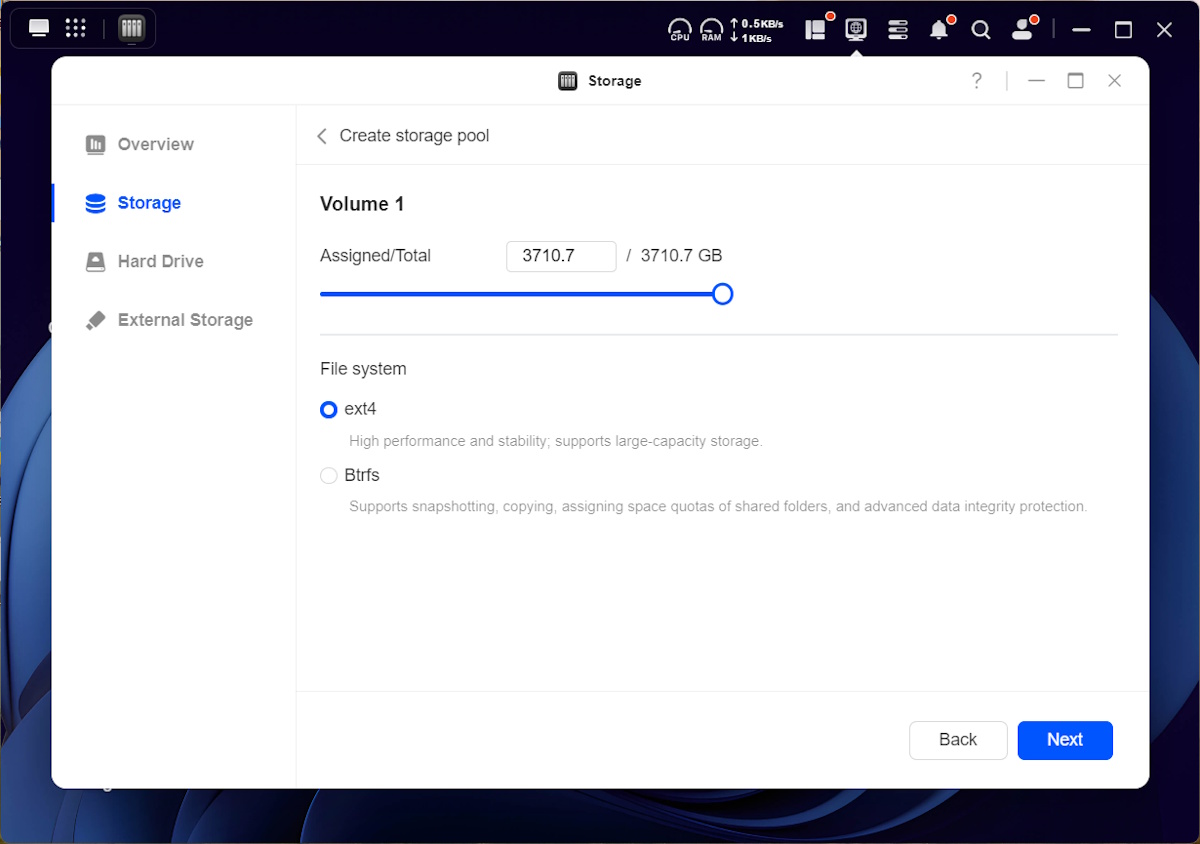
Task: Open the app grid launcher
Action: [x=76, y=28]
